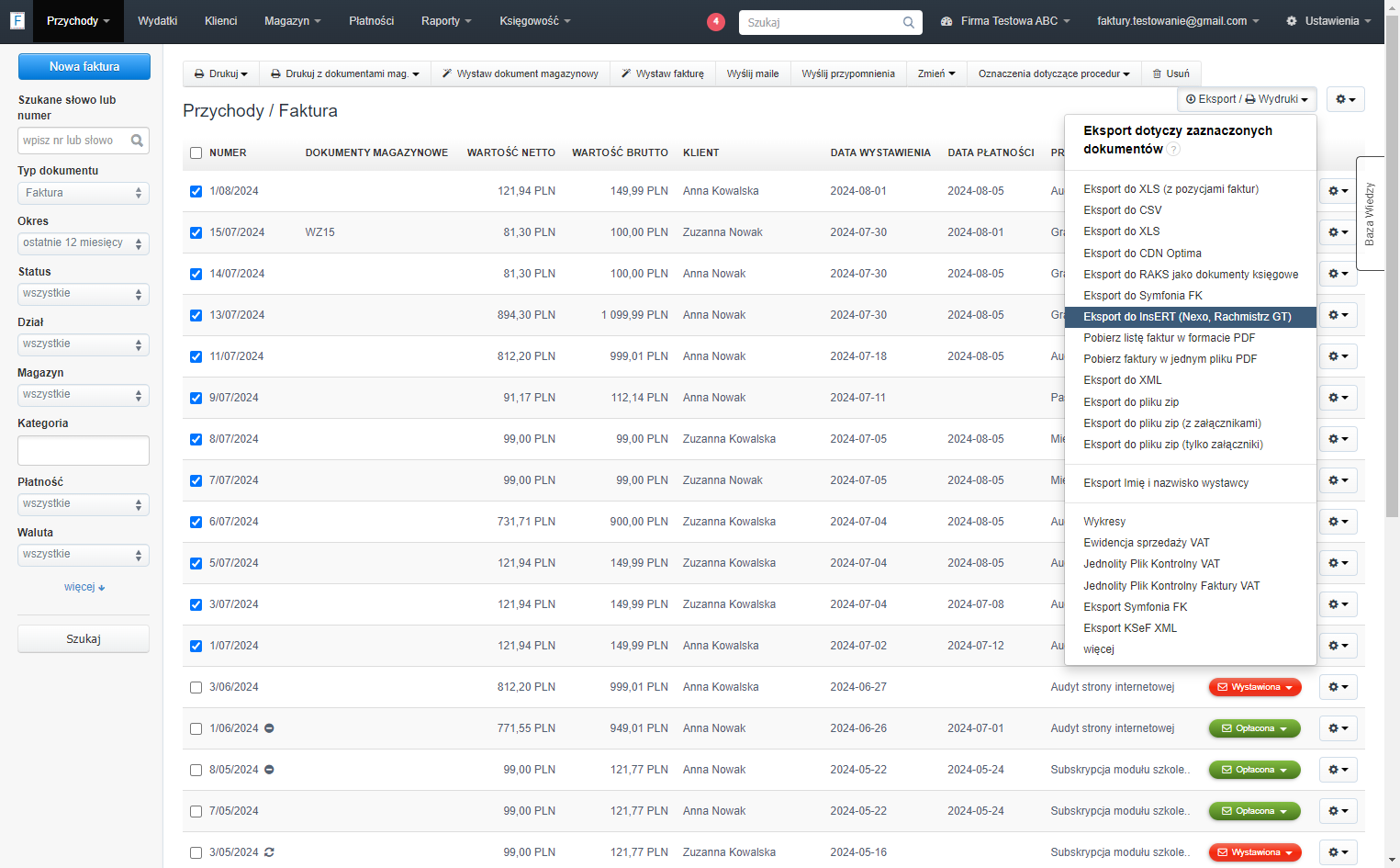The height and width of the screenshot is (868, 1400).
Task: Uncheck the invoice 1/08/2024 checkbox
Action: click(x=196, y=191)
